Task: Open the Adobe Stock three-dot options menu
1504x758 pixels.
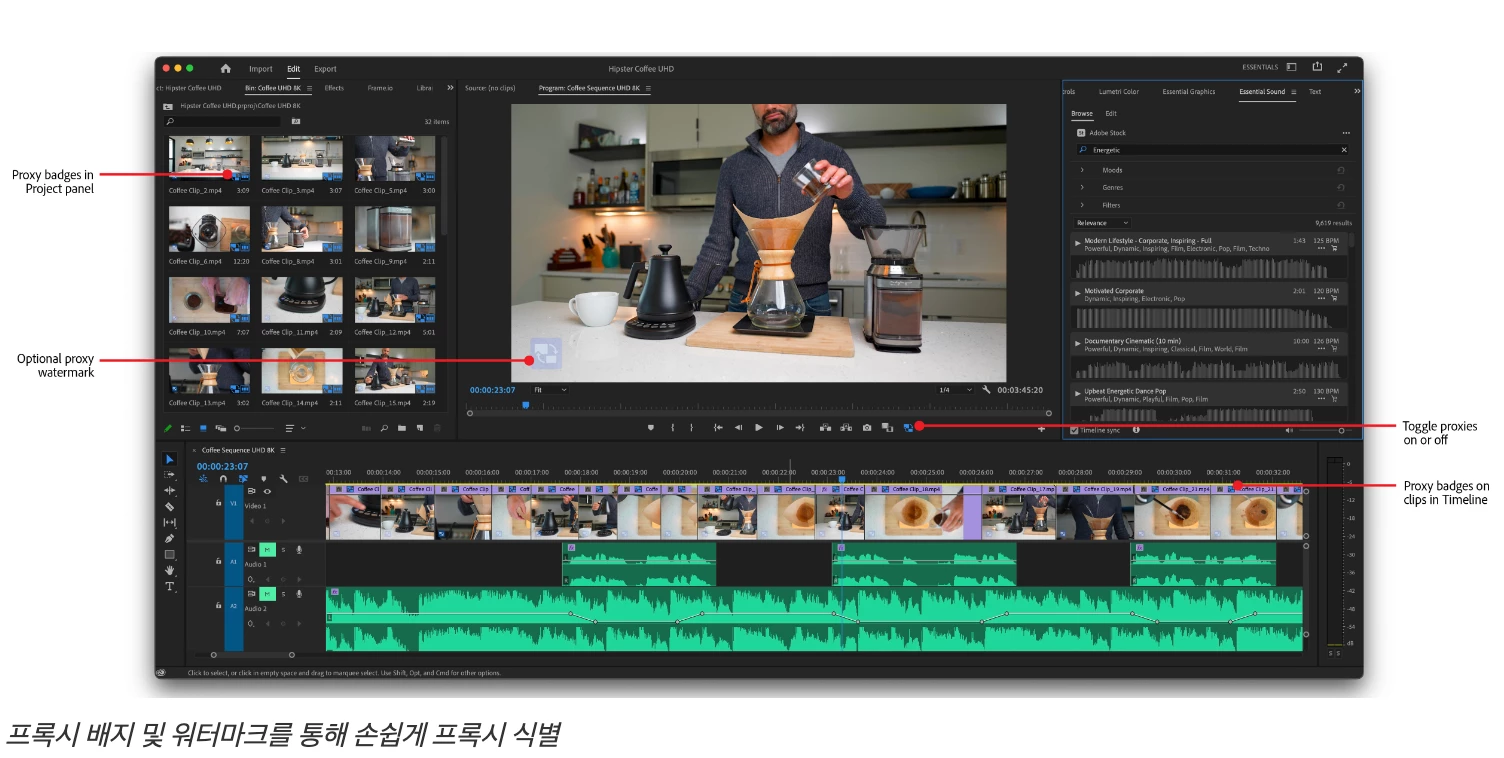Action: click(1346, 133)
